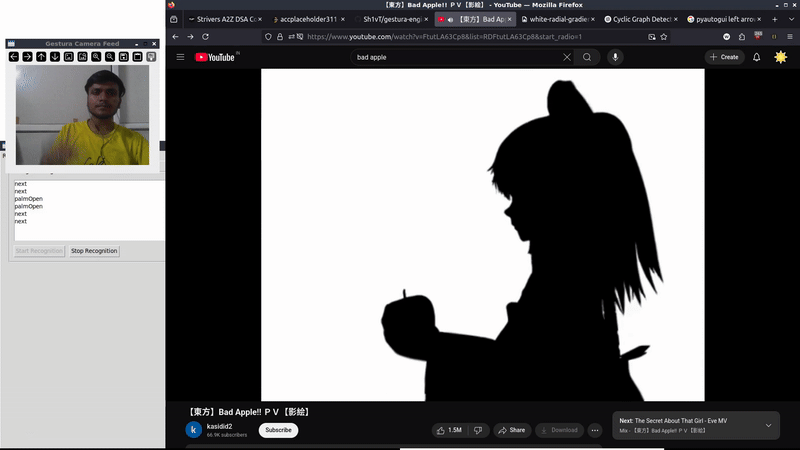Click up-arrow button in Gestura Camera Feed toolbar
The height and width of the screenshot is (450, 800).
pyautogui.click(x=41, y=57)
